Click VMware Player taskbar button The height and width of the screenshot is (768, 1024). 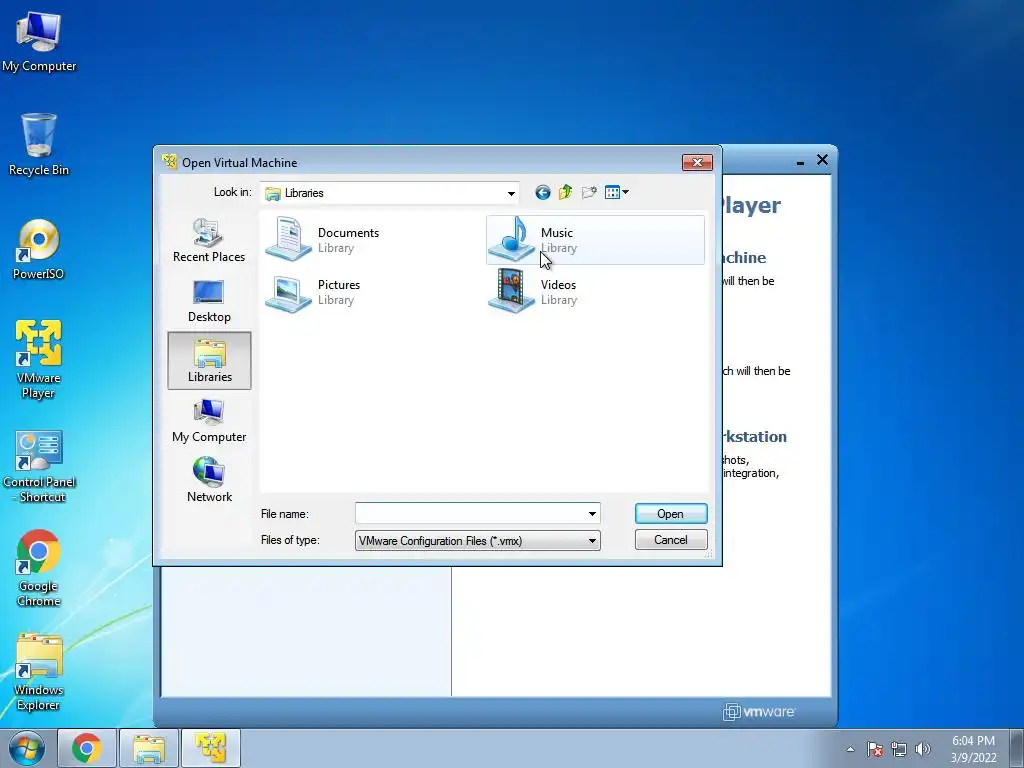pos(211,748)
